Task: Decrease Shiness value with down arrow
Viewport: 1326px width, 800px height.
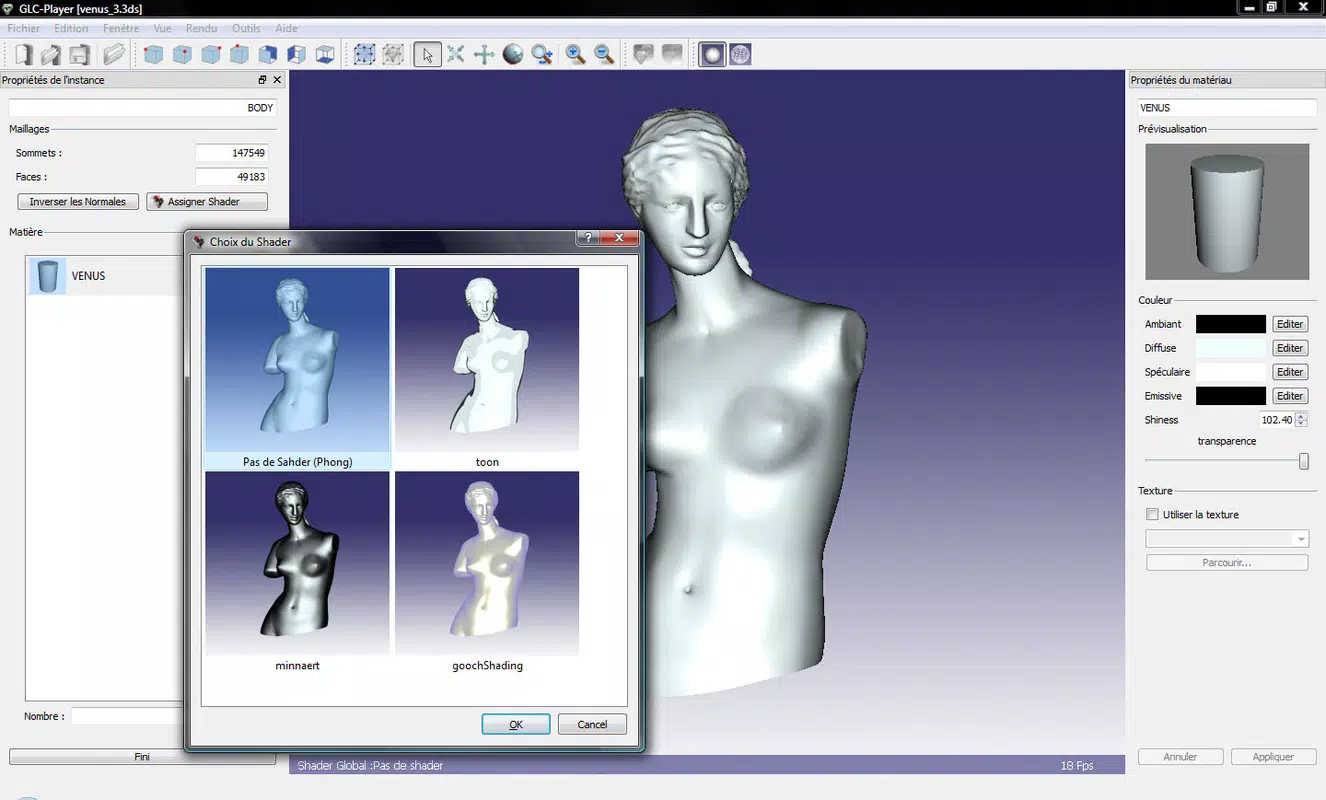Action: (x=1301, y=424)
